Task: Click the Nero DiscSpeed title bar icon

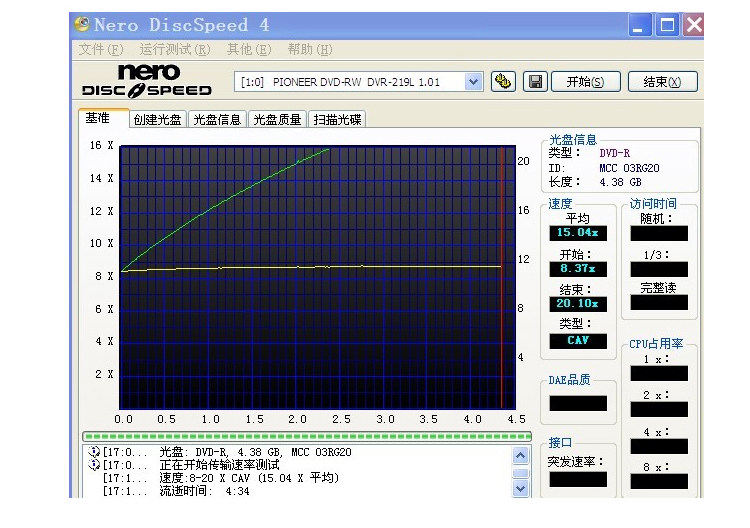Action: (x=82, y=24)
